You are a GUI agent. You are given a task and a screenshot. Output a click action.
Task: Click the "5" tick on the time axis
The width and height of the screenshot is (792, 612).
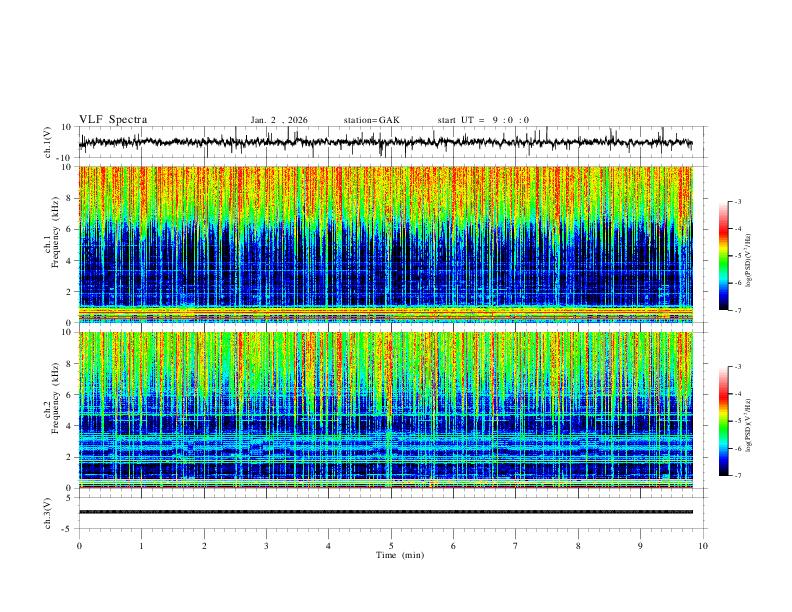point(391,546)
